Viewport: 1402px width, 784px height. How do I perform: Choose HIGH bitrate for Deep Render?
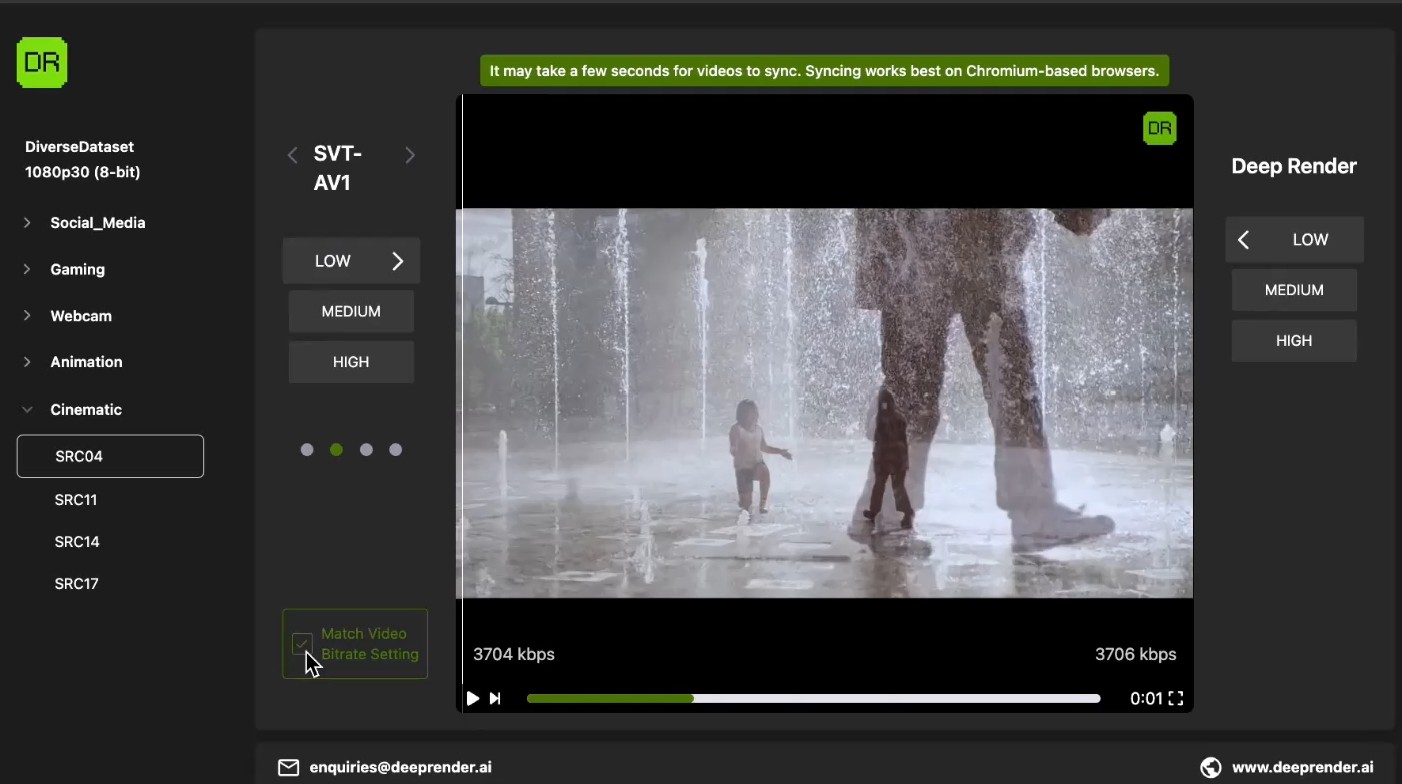tap(1294, 341)
